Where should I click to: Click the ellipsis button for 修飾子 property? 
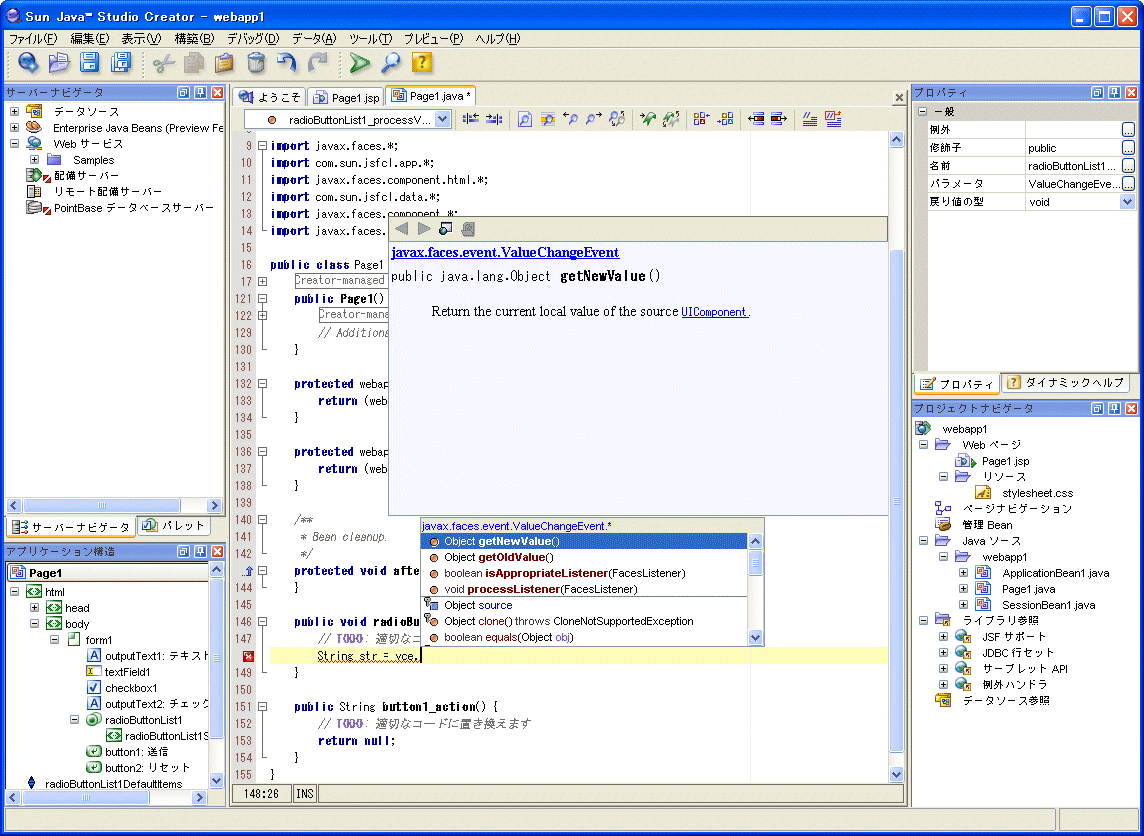point(1128,148)
